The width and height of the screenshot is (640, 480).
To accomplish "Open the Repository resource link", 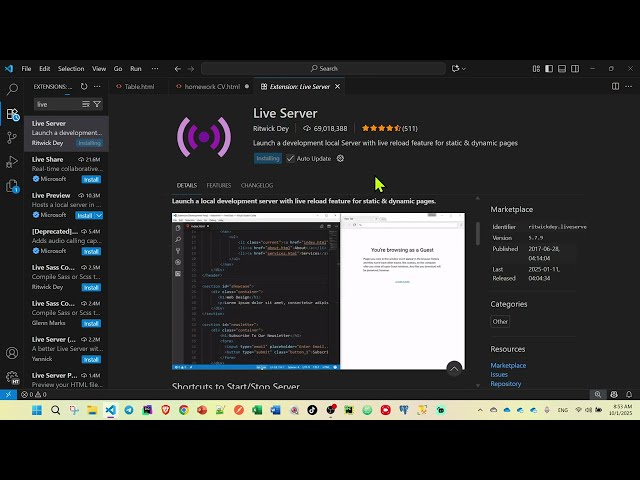I will 506,384.
